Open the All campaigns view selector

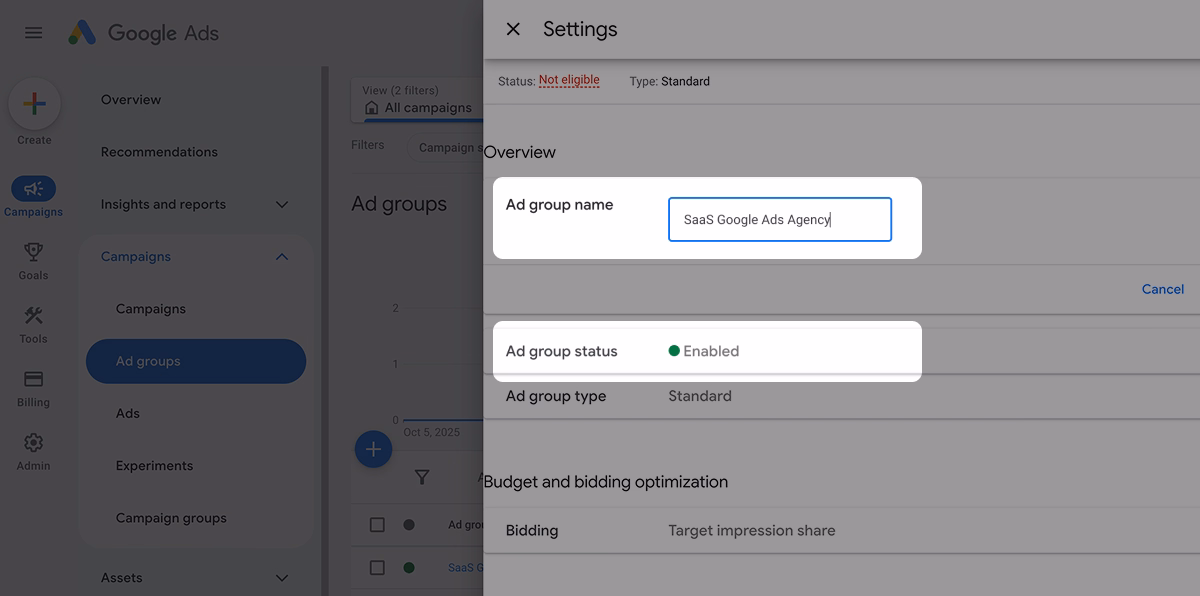(418, 100)
